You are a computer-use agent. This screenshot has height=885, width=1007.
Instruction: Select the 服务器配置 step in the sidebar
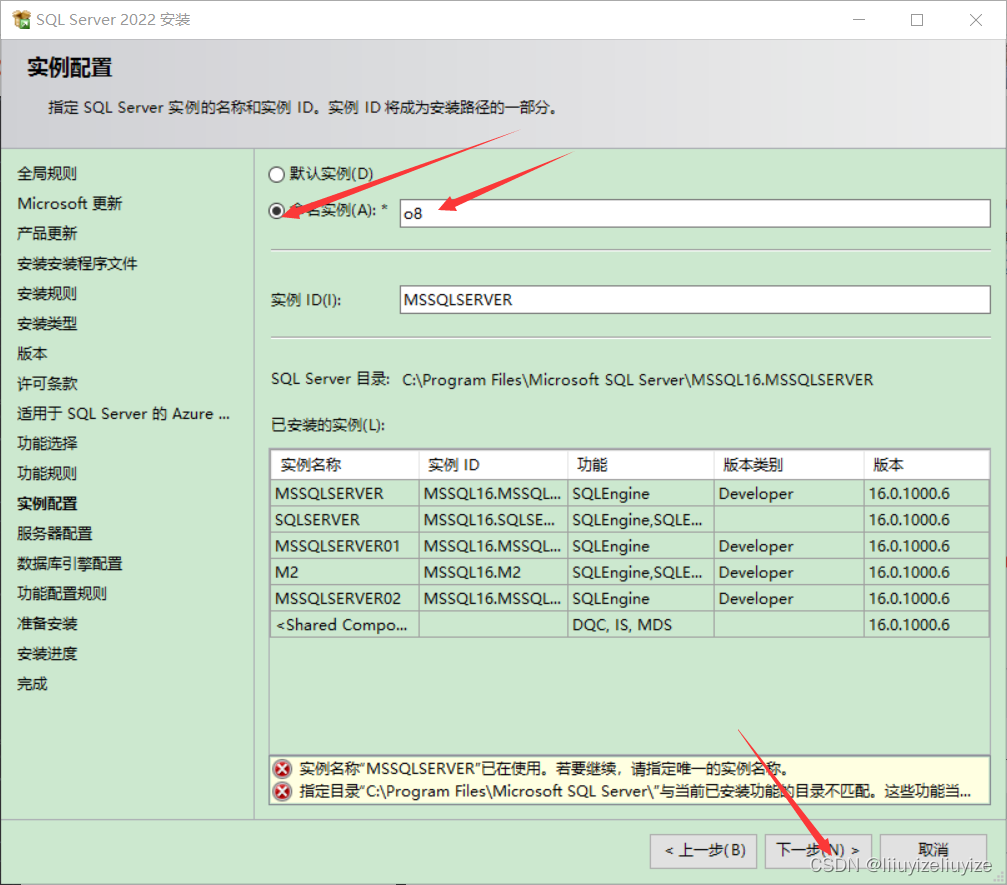pos(55,534)
